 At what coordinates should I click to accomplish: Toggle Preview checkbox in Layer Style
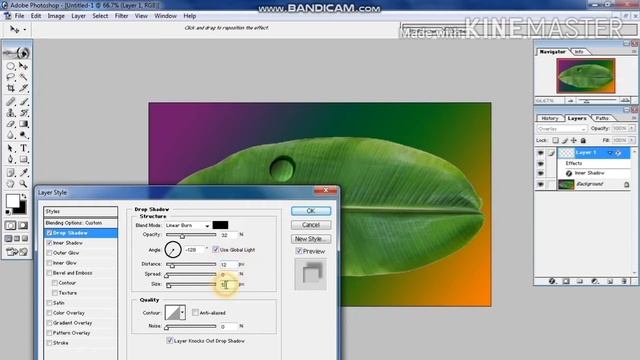299,251
